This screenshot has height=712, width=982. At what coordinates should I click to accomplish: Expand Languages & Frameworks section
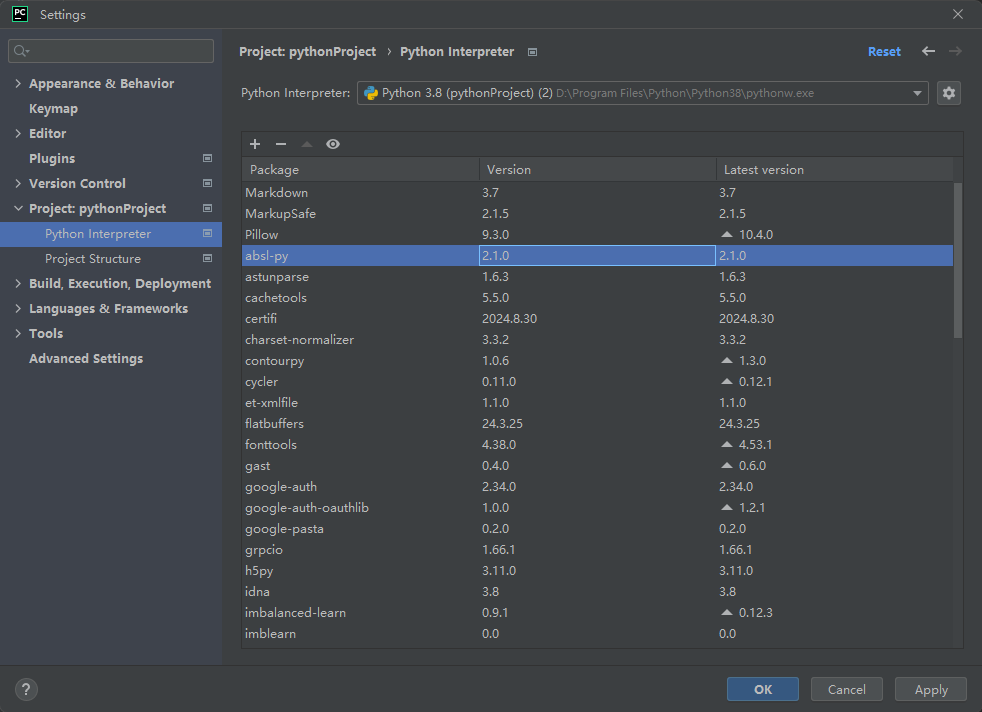[x=18, y=309]
